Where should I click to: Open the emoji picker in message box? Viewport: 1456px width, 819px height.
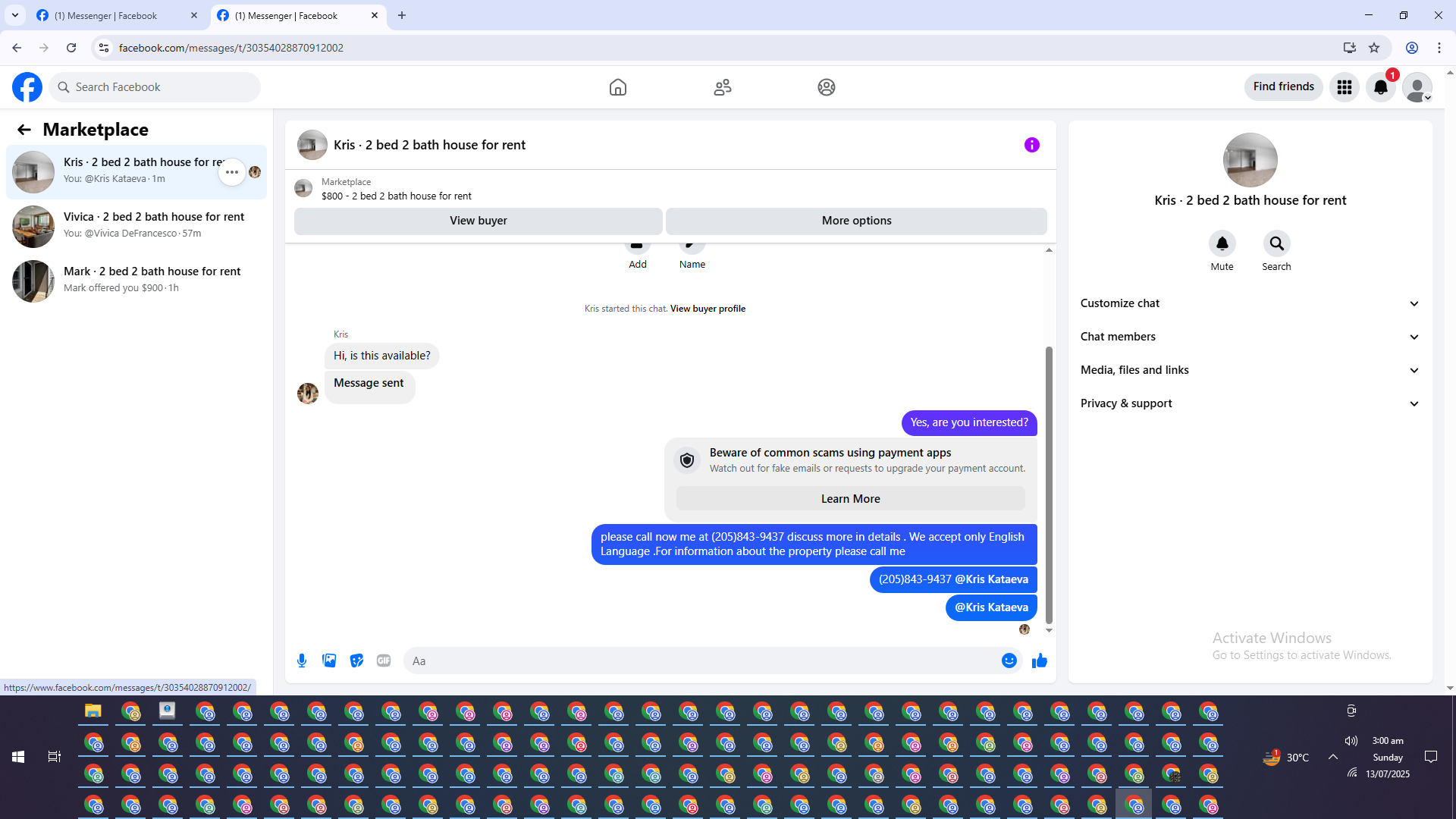coord(1009,661)
